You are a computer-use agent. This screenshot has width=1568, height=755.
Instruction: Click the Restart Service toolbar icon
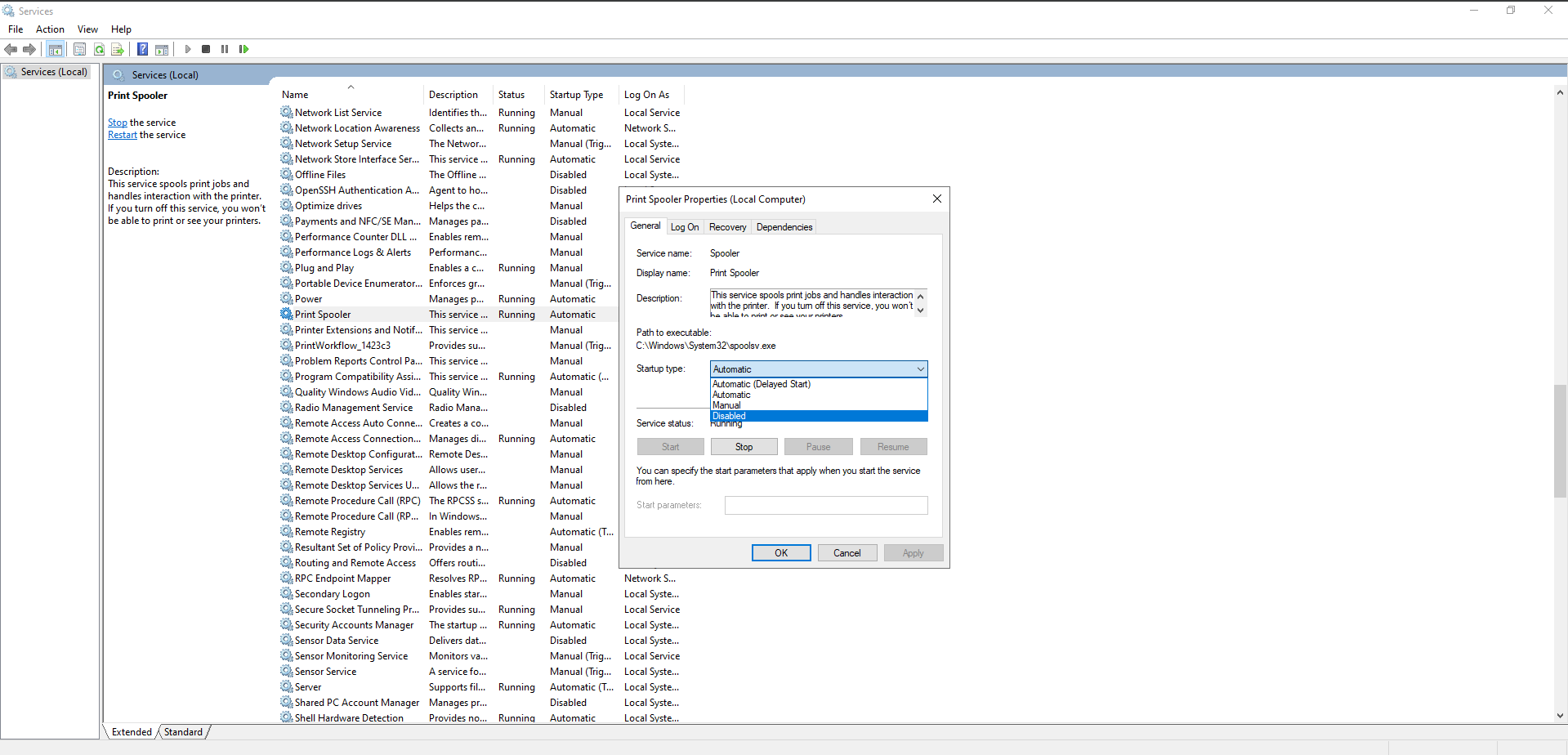tap(243, 50)
